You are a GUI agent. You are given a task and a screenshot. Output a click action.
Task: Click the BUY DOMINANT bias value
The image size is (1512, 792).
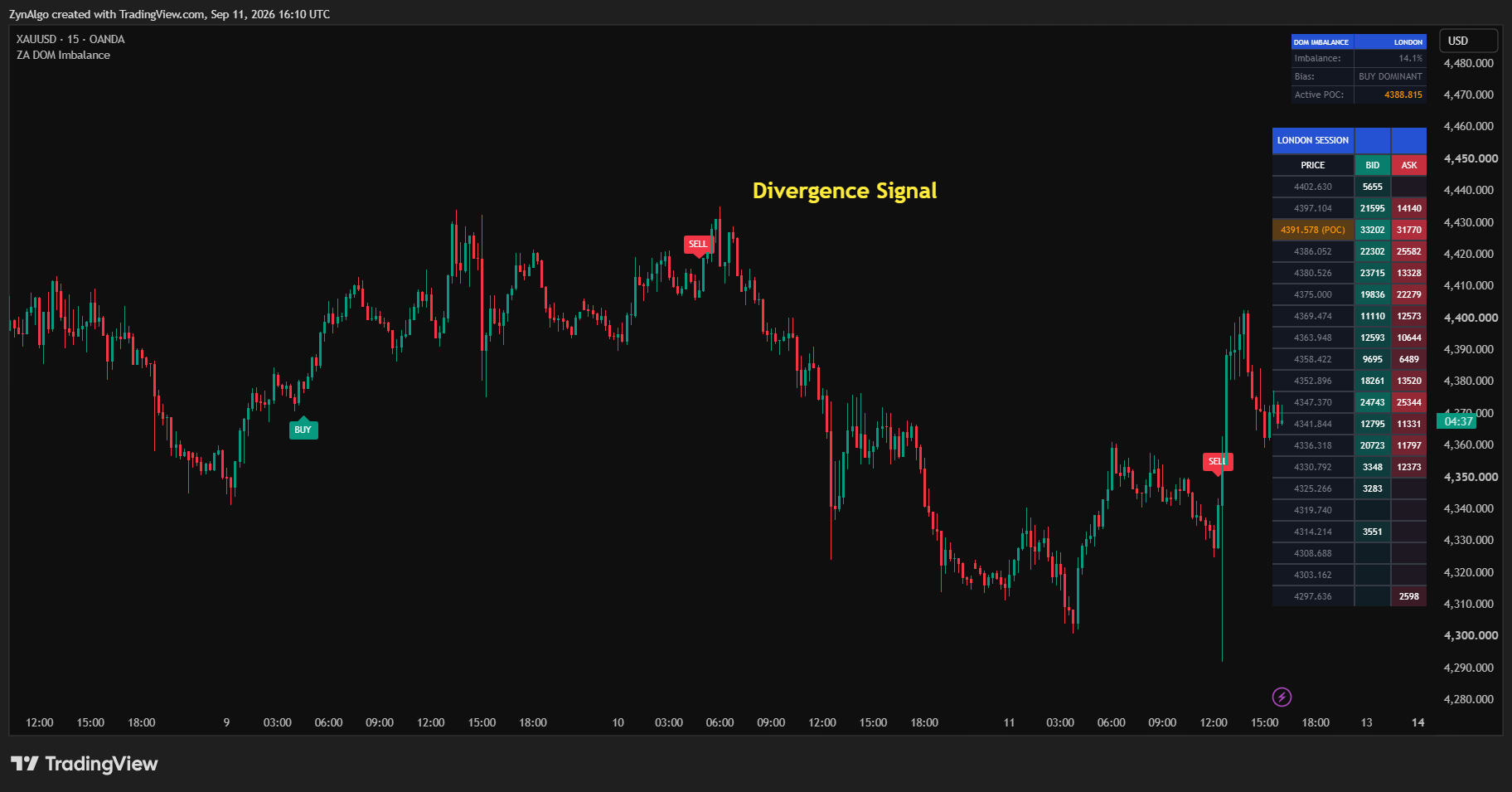coord(1390,76)
